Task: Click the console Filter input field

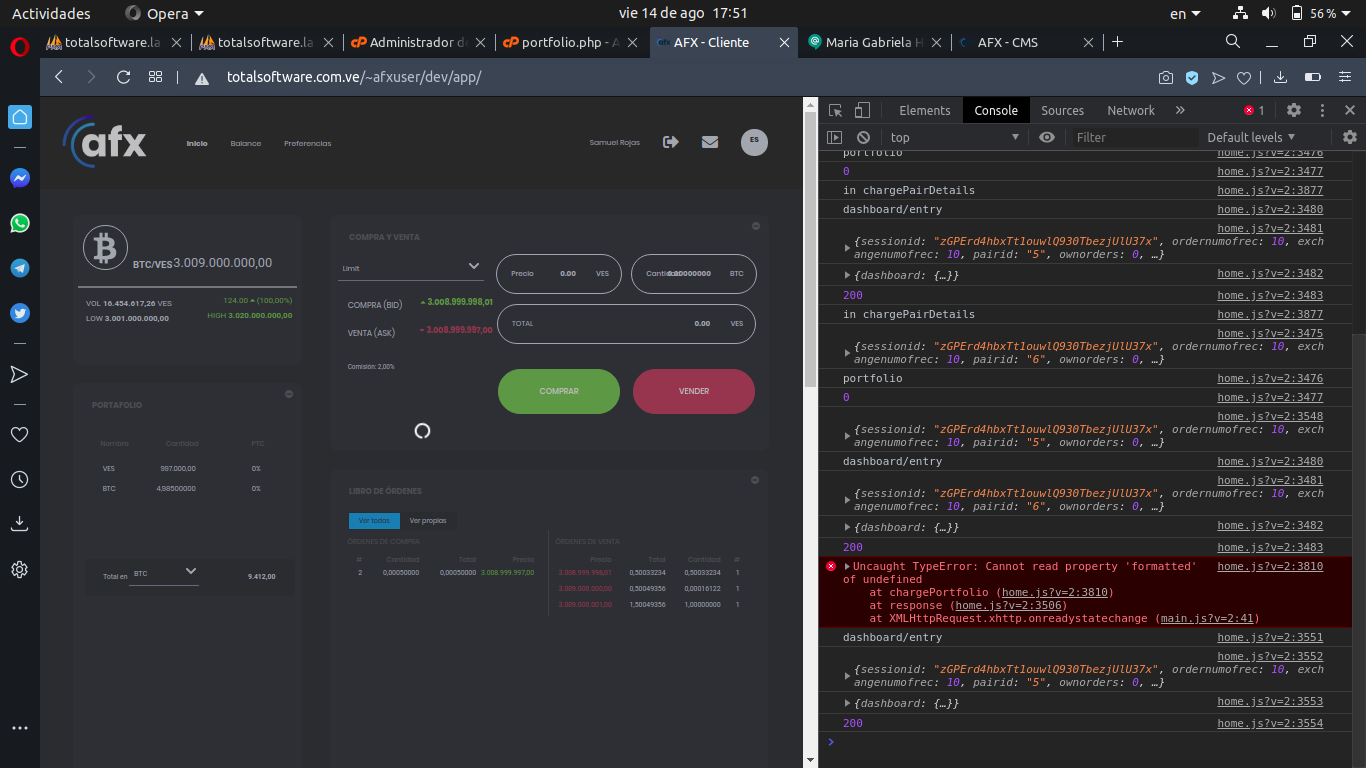Action: point(1133,137)
